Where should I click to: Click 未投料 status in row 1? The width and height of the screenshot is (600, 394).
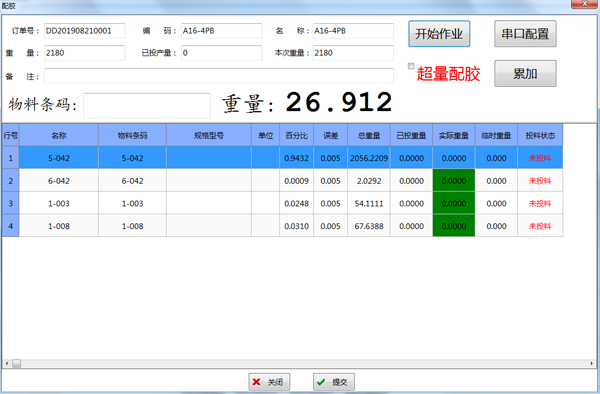(x=540, y=158)
